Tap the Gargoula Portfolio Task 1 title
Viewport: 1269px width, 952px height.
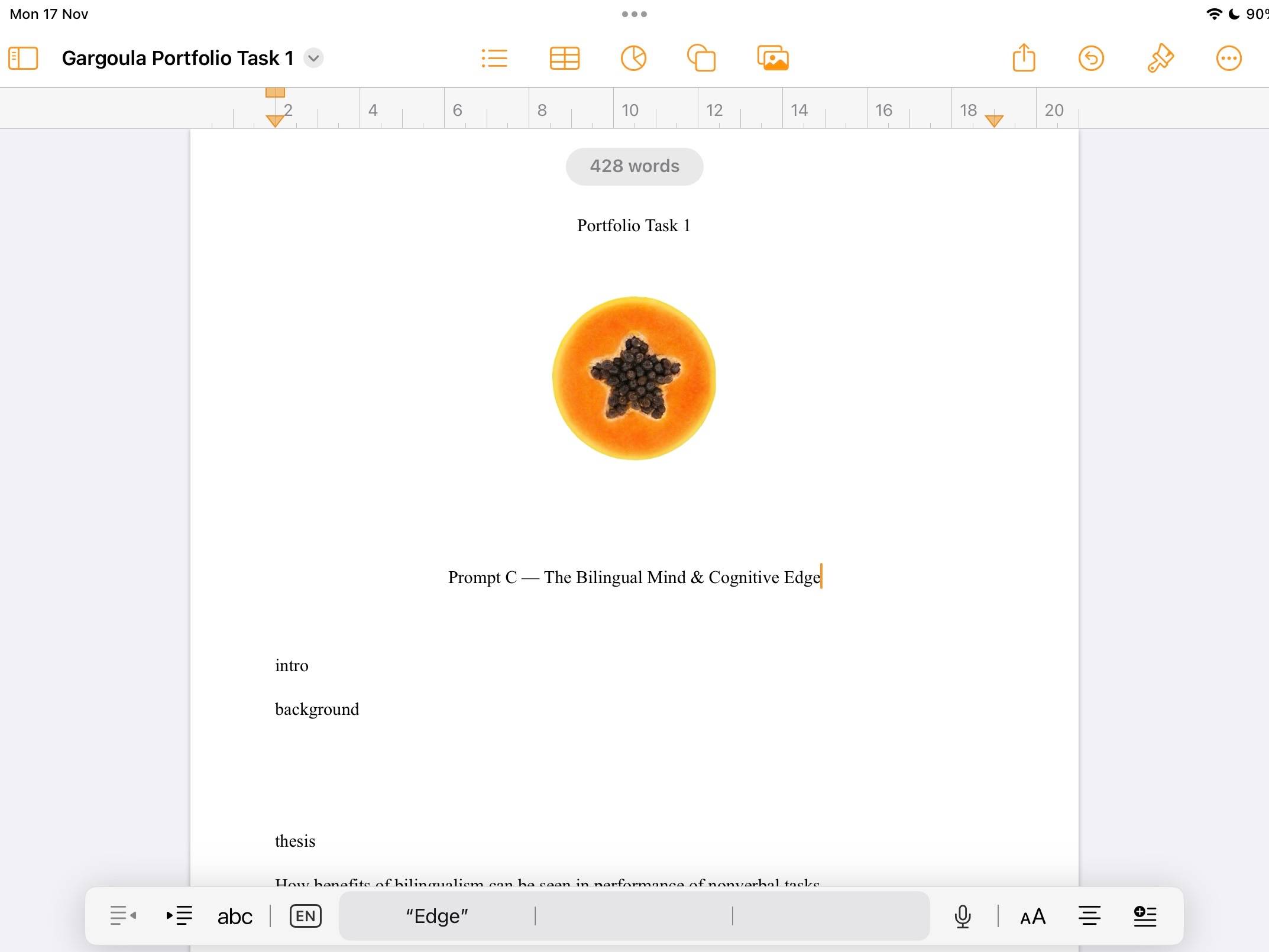click(177, 58)
